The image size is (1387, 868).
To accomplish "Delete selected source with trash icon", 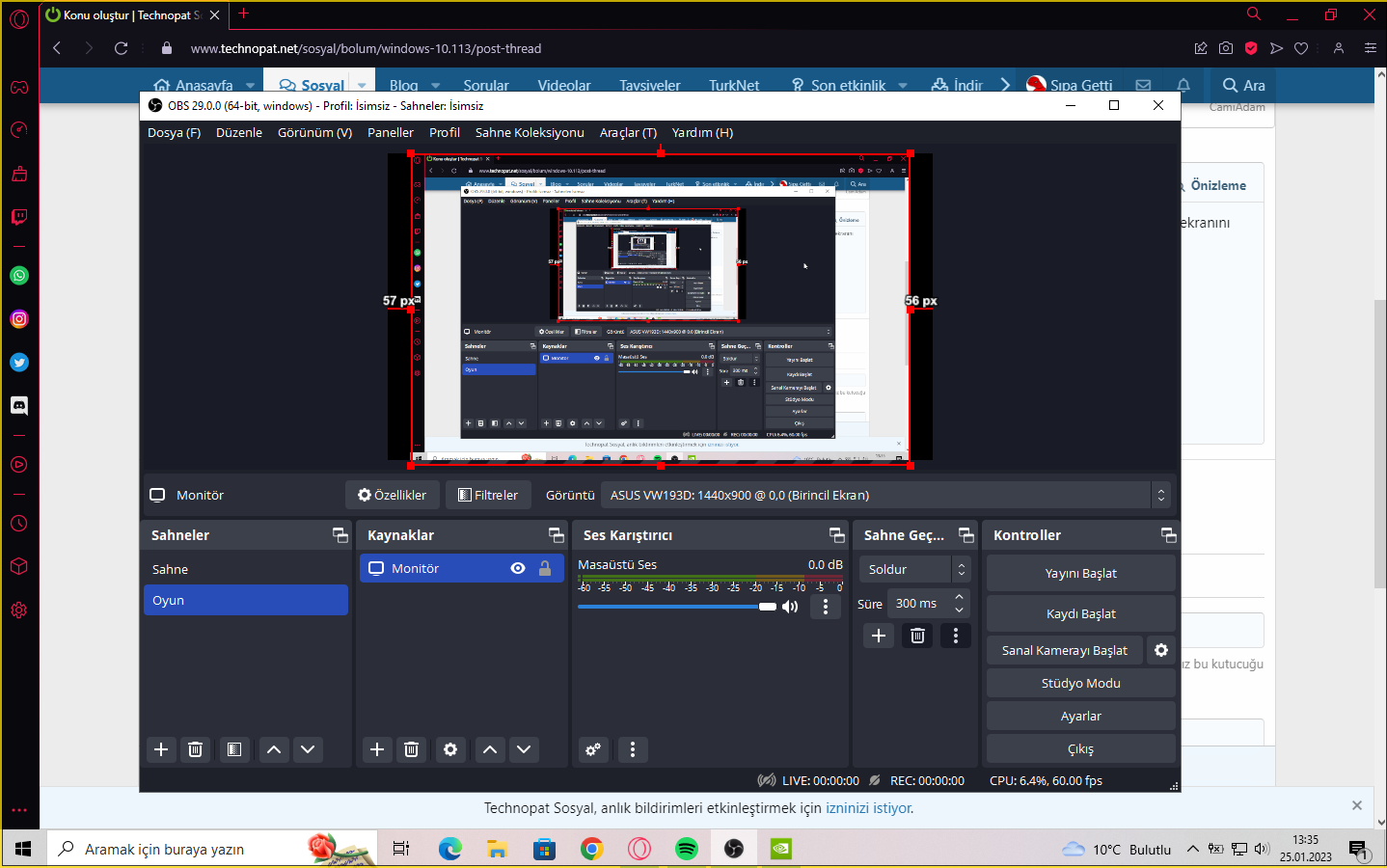I will 411,749.
